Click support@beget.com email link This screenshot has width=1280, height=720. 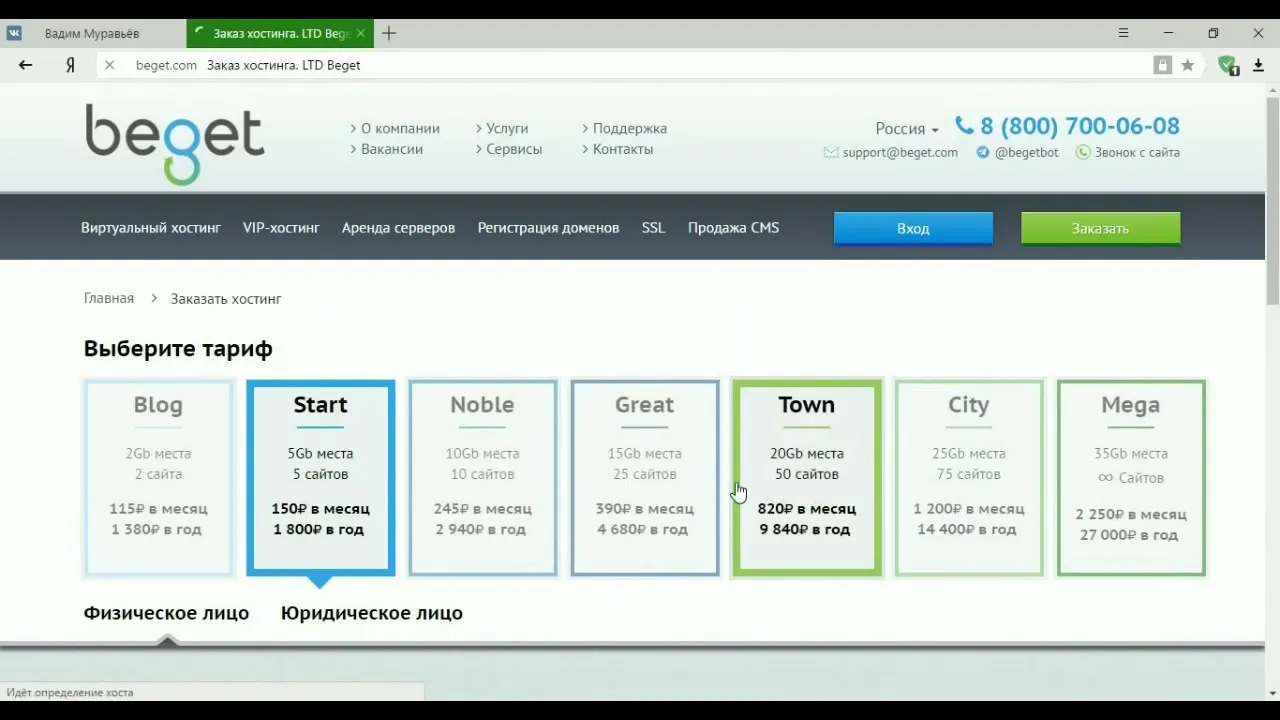(900, 153)
